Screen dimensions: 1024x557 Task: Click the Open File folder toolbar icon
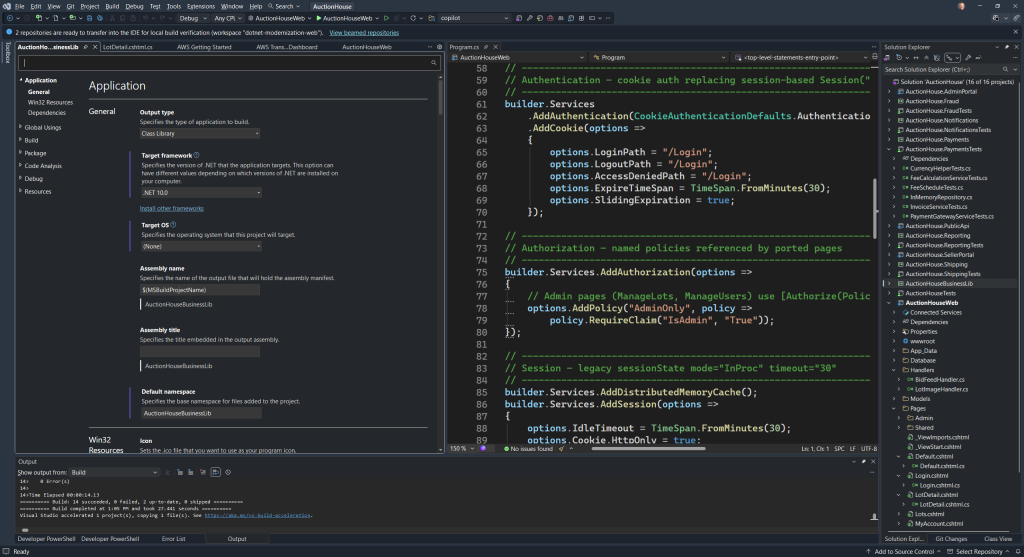pos(72,18)
